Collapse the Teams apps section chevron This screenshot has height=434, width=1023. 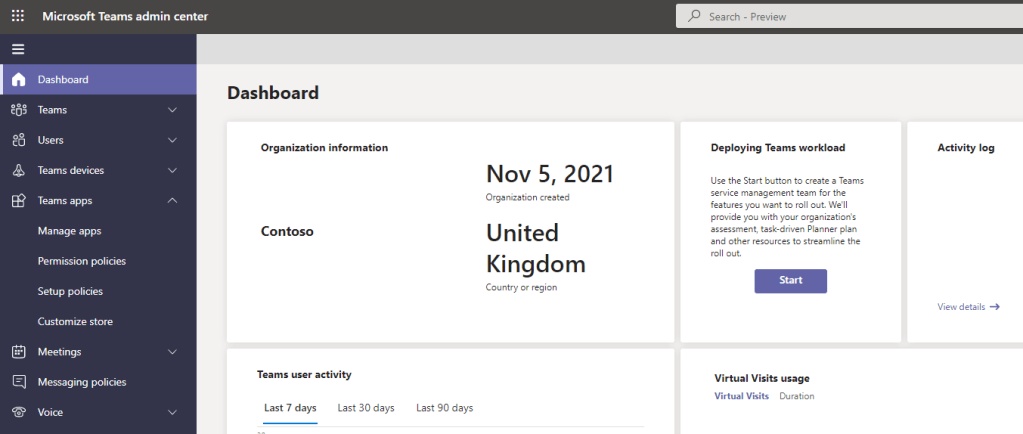tap(172, 201)
